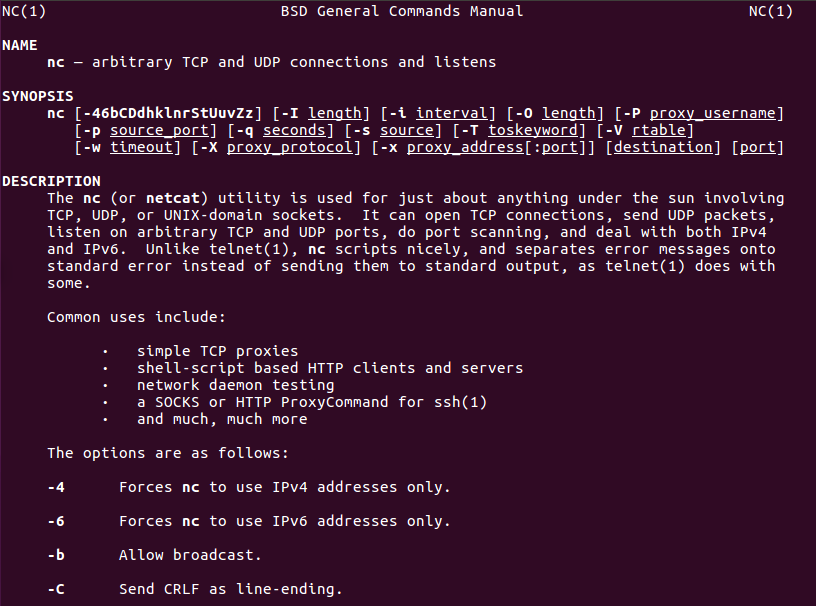Click the underlined proxy_protocol argument
Image resolution: width=816 pixels, height=606 pixels.
(290, 147)
